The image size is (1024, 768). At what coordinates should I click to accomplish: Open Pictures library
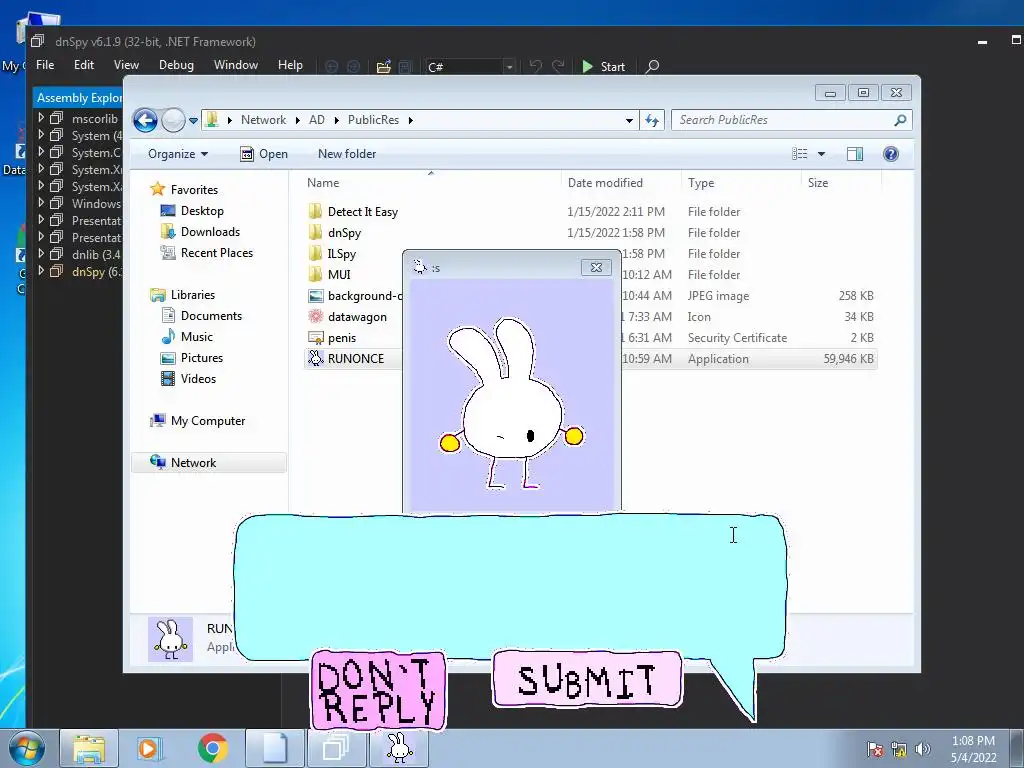202,358
